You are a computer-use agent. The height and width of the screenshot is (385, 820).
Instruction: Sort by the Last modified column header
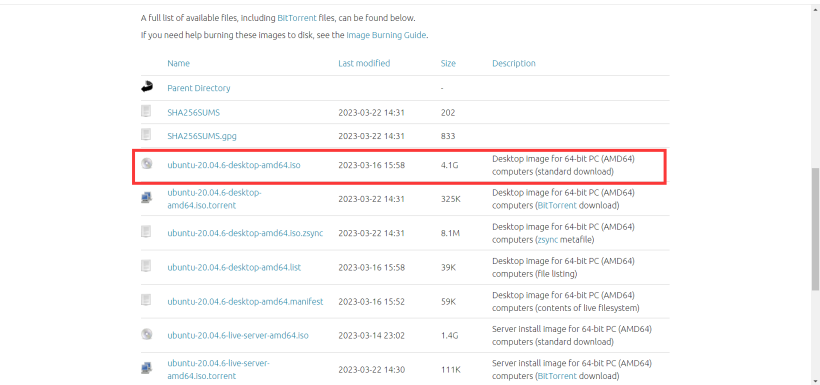(364, 63)
